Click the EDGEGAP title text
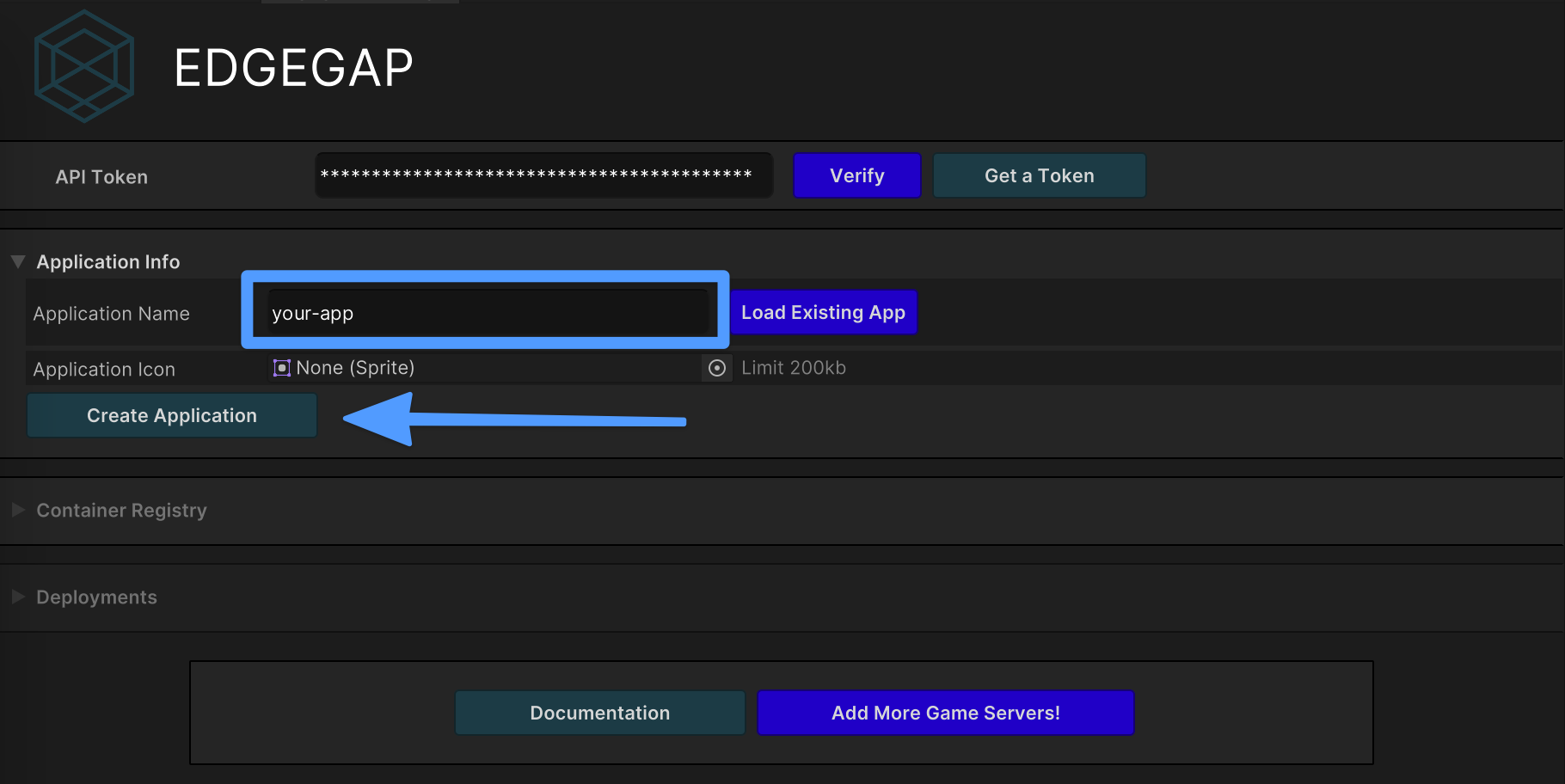Image resolution: width=1565 pixels, height=784 pixels. point(293,68)
